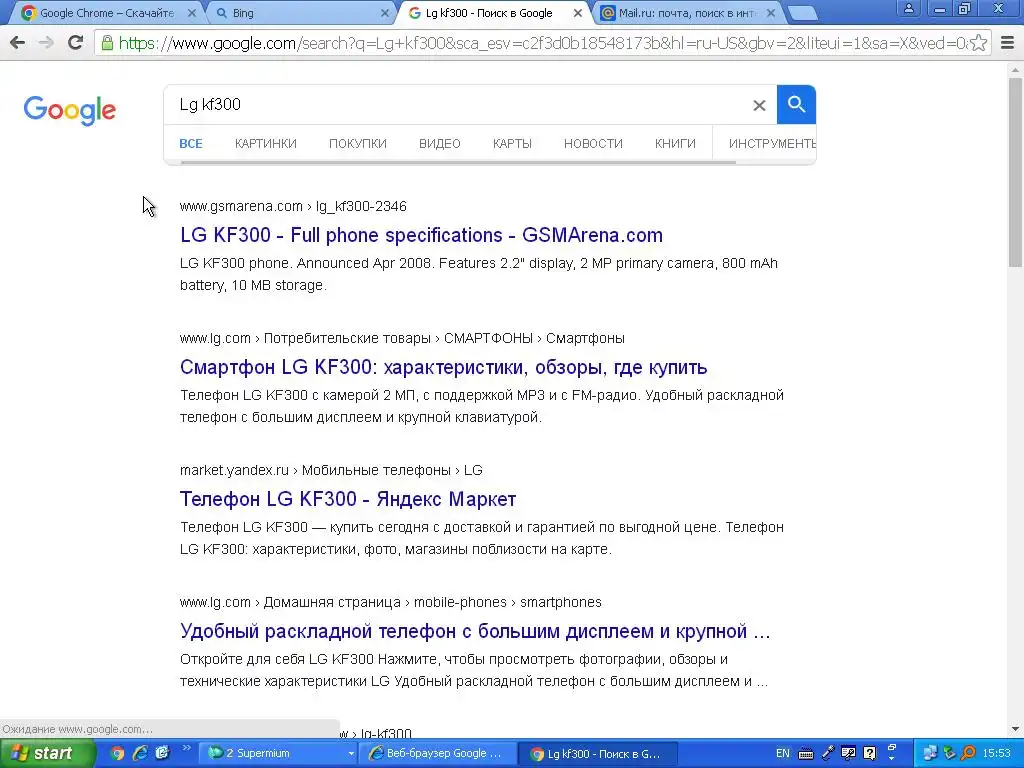Click the vertical scrollbar thumb
1024x768 pixels.
tap(1015, 172)
